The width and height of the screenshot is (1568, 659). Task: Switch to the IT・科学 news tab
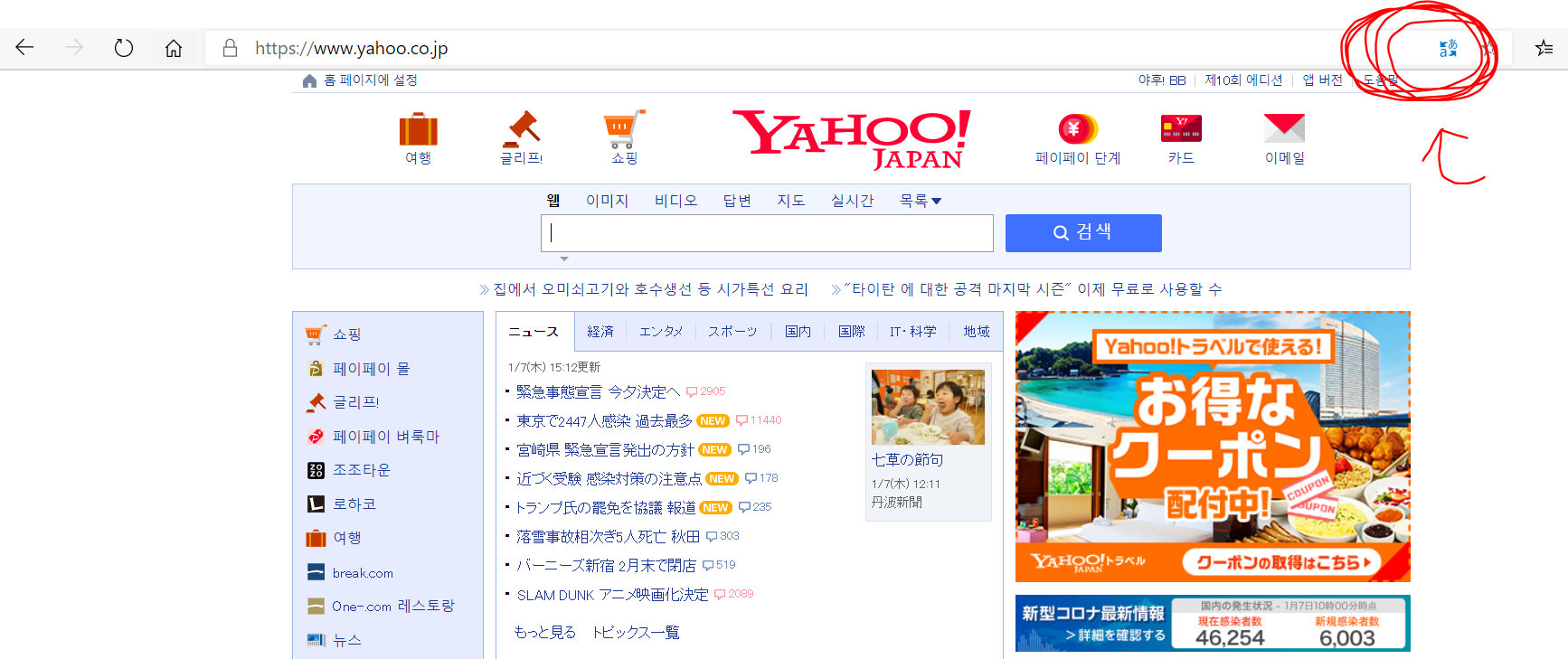coord(913,332)
